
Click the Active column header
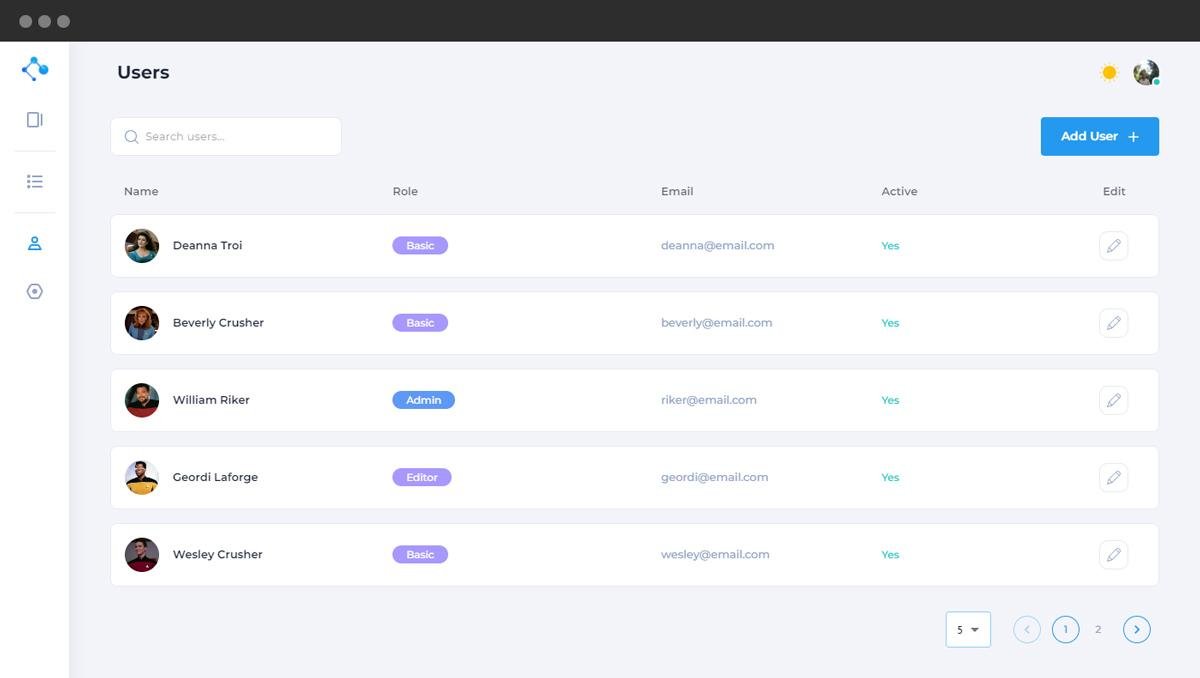click(x=899, y=191)
